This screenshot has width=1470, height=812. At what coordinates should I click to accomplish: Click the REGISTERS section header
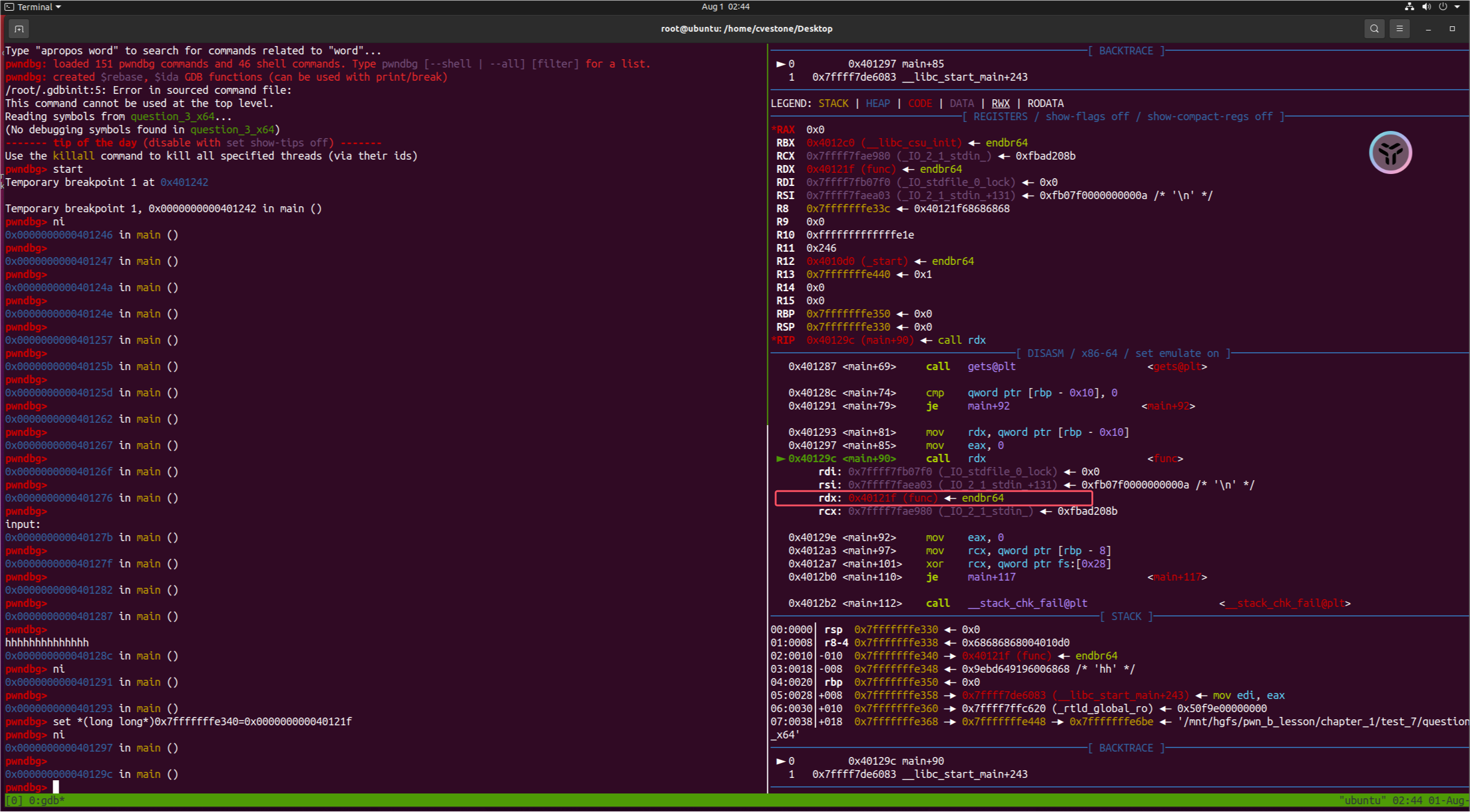point(1123,117)
